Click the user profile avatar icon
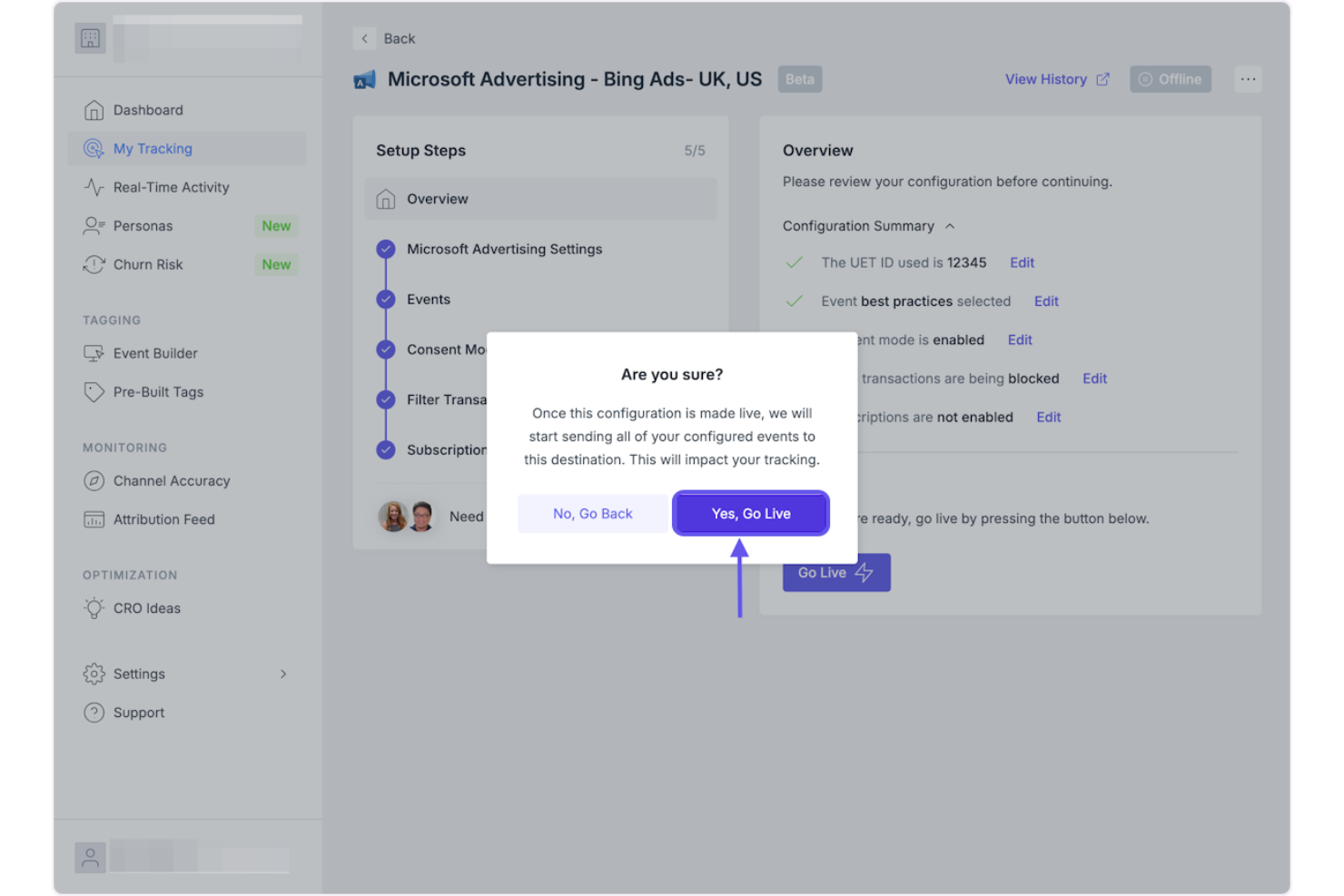This screenshot has width=1344, height=896. [x=90, y=858]
